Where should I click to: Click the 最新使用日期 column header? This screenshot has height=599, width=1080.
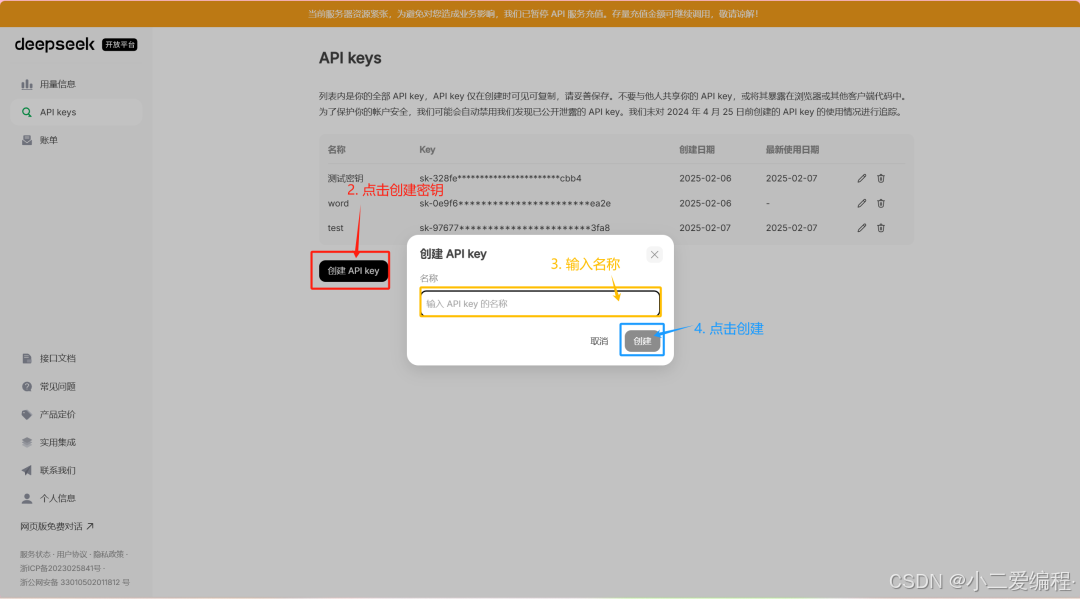pyautogui.click(x=792, y=149)
